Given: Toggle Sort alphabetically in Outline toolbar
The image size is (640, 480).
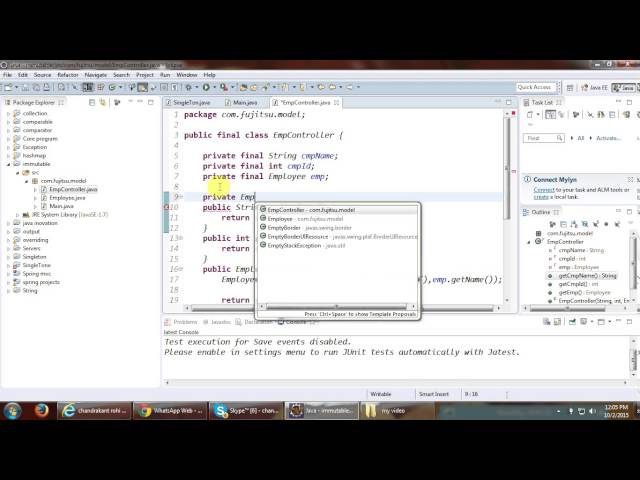Looking at the screenshot, I should coord(574,224).
